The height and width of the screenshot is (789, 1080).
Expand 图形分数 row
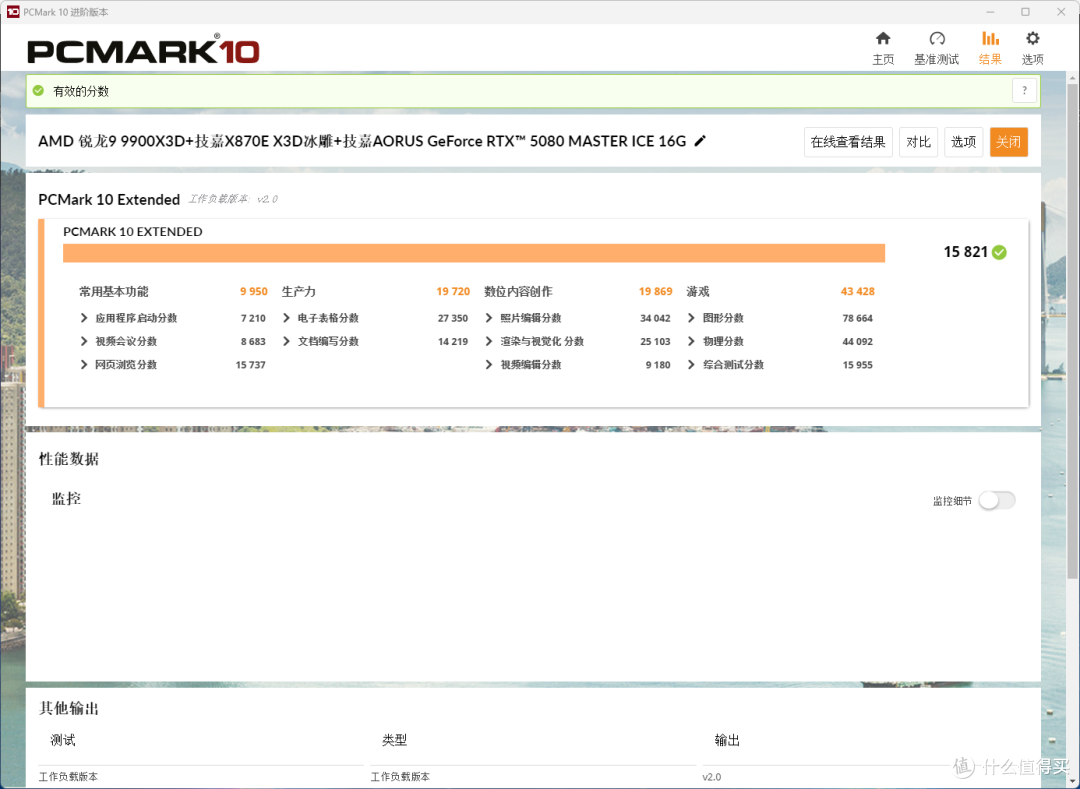click(x=692, y=318)
